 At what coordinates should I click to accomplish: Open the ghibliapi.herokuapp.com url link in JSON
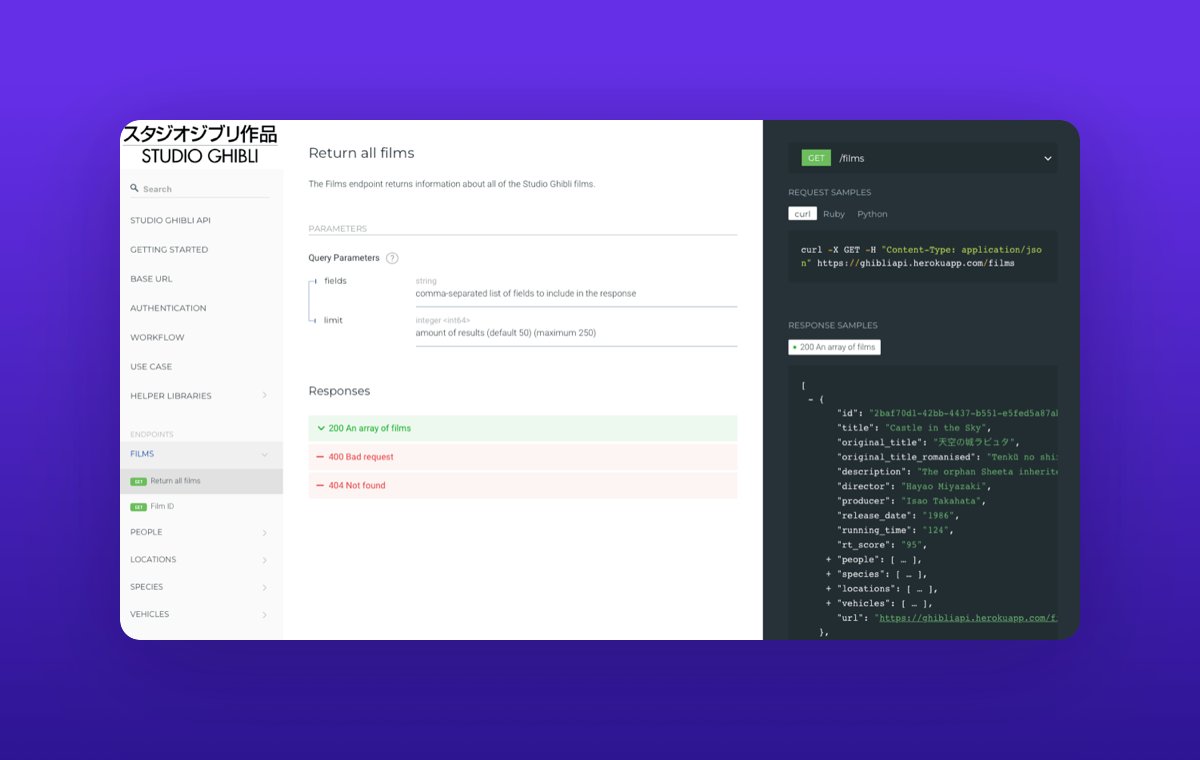[966, 618]
